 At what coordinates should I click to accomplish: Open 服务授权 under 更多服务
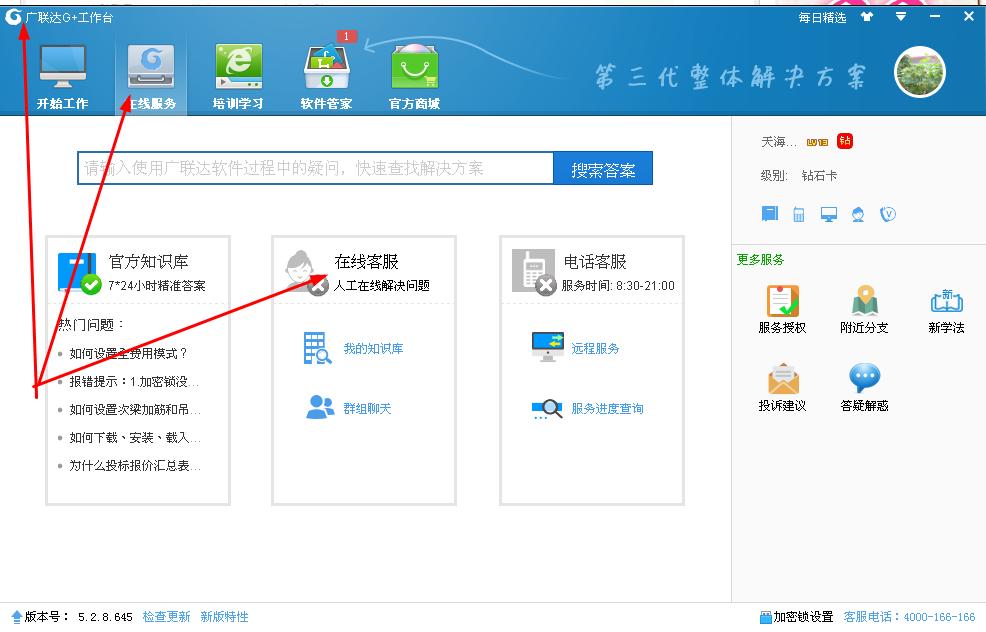pyautogui.click(x=782, y=309)
